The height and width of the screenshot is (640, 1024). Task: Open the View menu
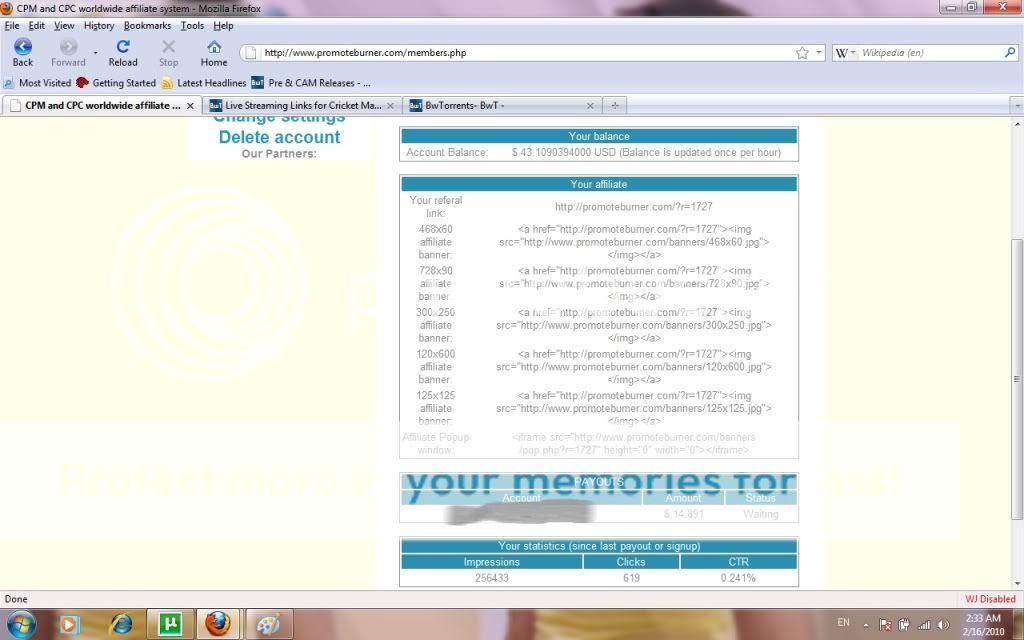[64, 25]
